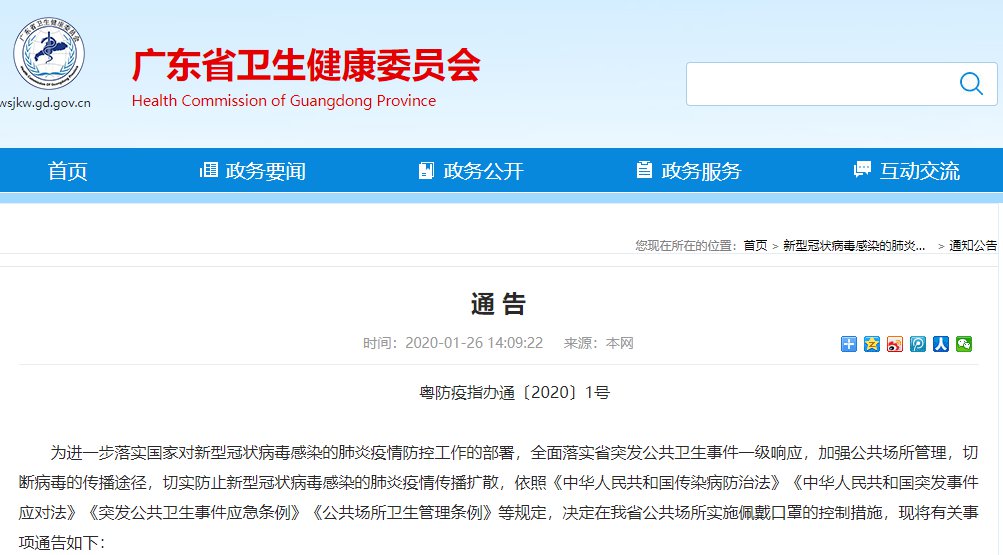The height and width of the screenshot is (555, 1003).
Task: Open the 政务要闻 navigation item
Action: tap(254, 170)
